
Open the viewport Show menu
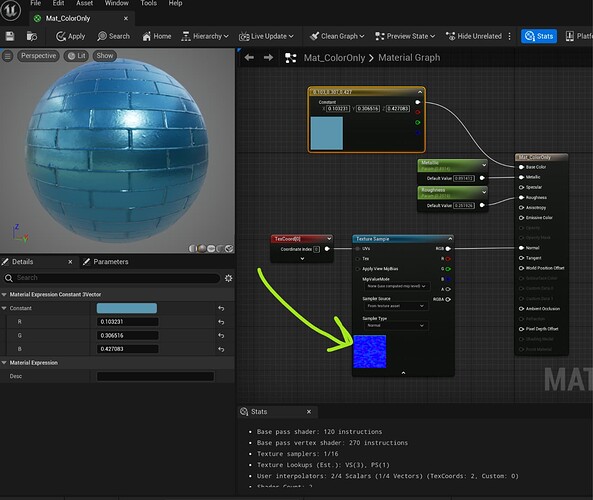(104, 56)
